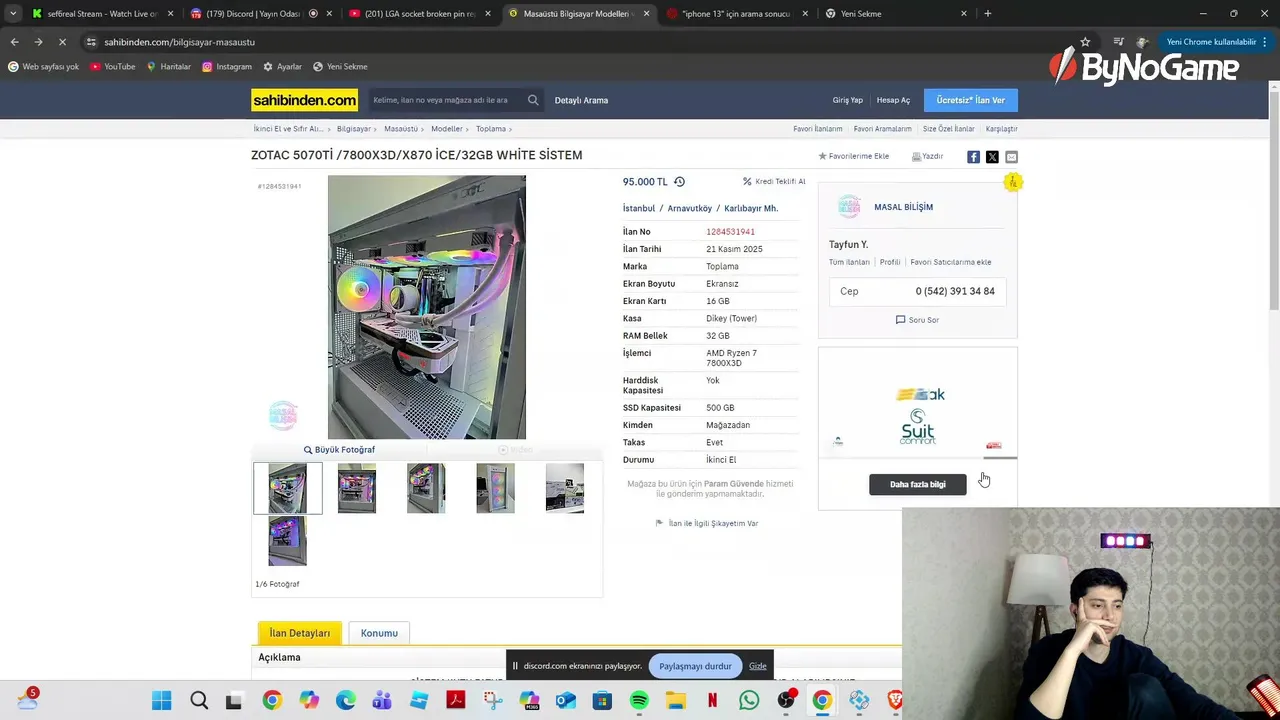Viewport: 1280px width, 720px height.
Task: Switch to Konumu tab
Action: coord(379,633)
